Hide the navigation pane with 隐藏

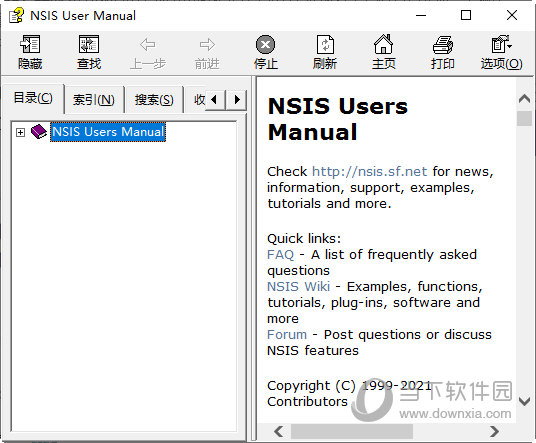point(30,52)
